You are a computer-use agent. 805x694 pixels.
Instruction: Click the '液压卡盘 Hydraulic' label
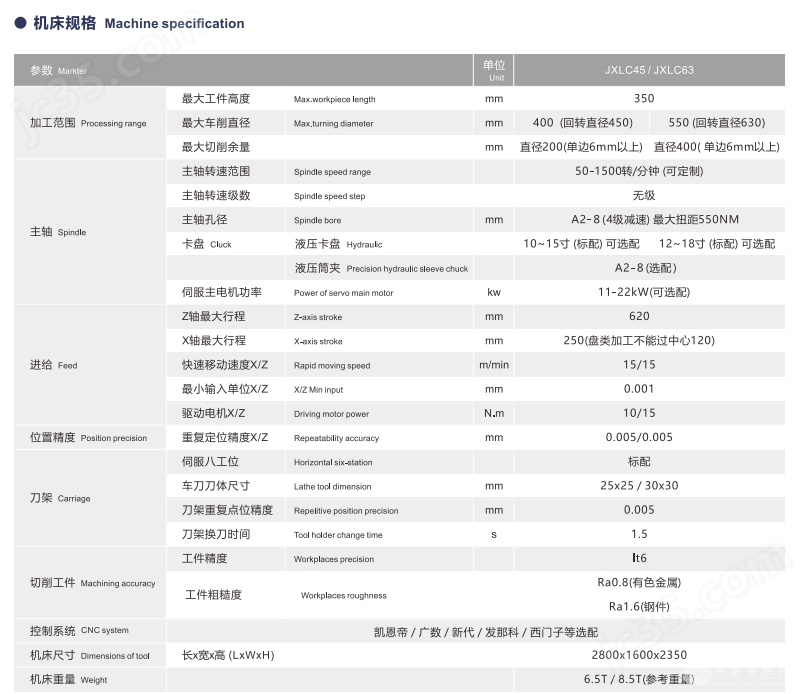[x=338, y=244]
